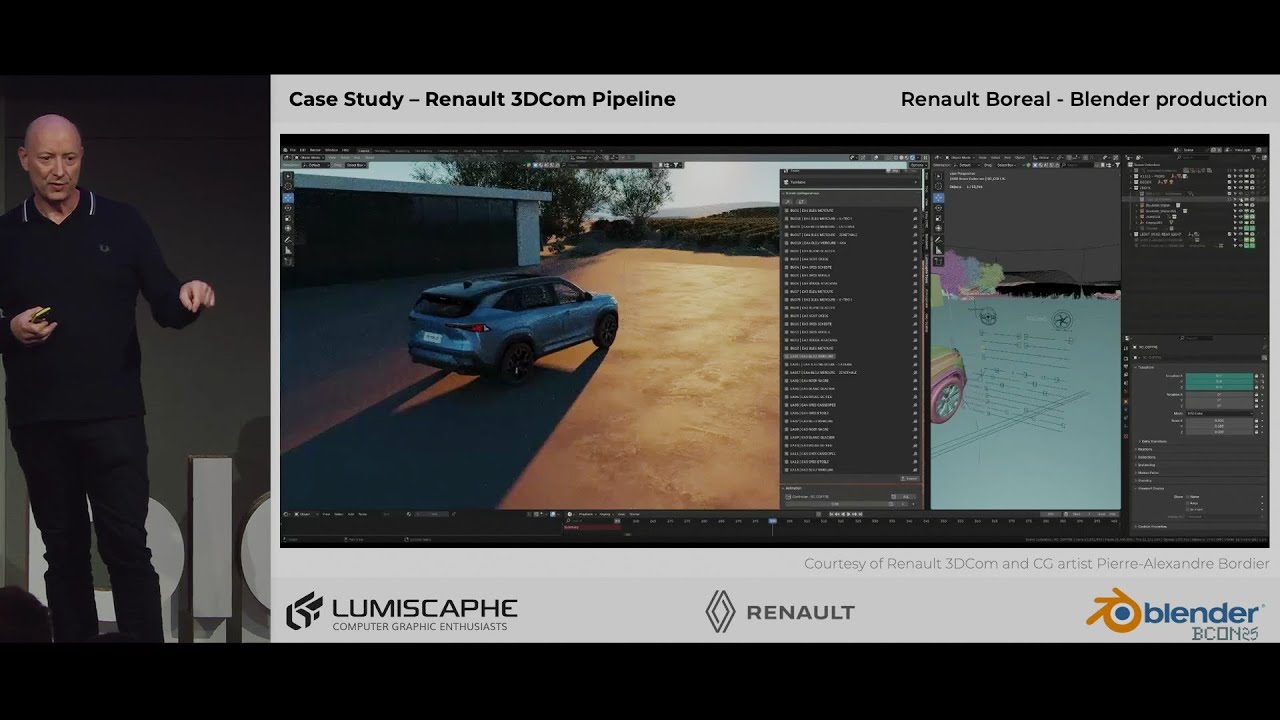1280x720 pixels.
Task: Expand the LIGHT_HEAD_REAR_RIGHT outliner item
Action: pyautogui.click(x=1131, y=234)
